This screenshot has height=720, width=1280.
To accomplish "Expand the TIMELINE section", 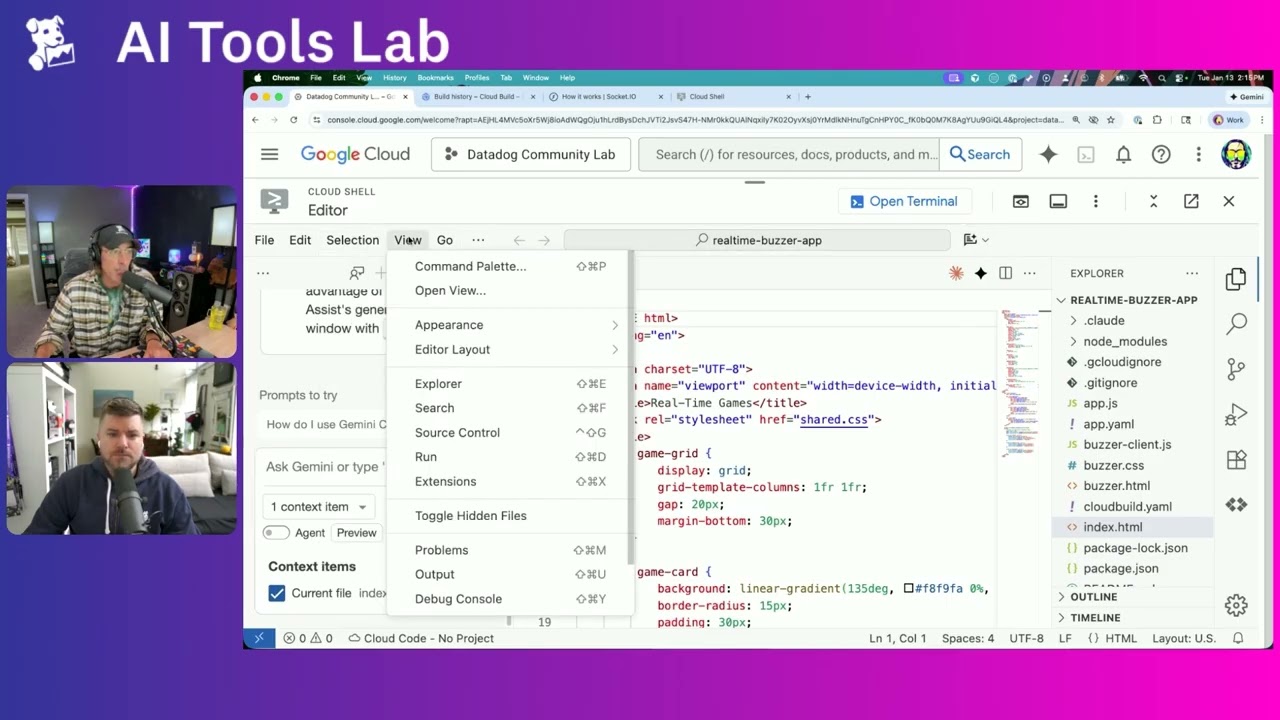I will point(1095,618).
